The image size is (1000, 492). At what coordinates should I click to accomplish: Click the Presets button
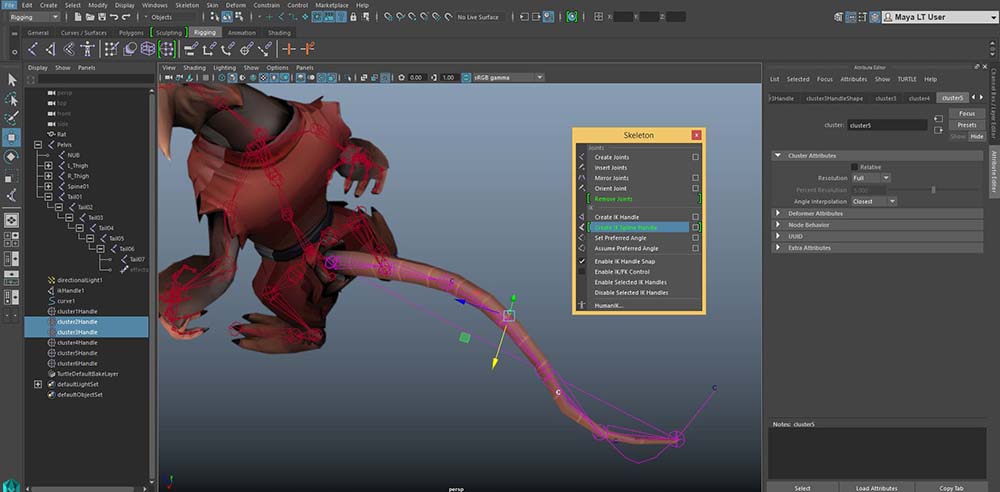click(x=966, y=125)
